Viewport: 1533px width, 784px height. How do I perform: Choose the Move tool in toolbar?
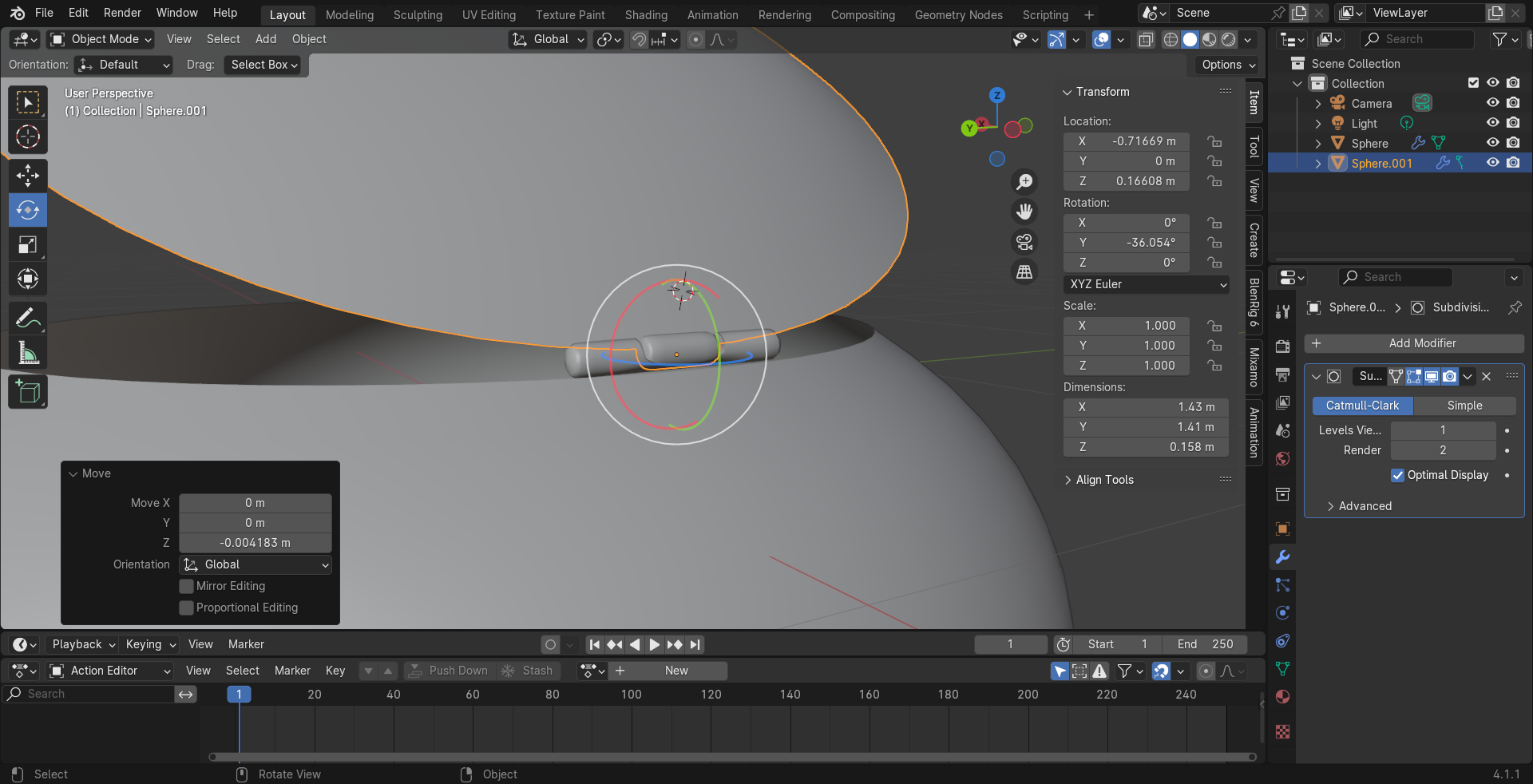tap(28, 176)
